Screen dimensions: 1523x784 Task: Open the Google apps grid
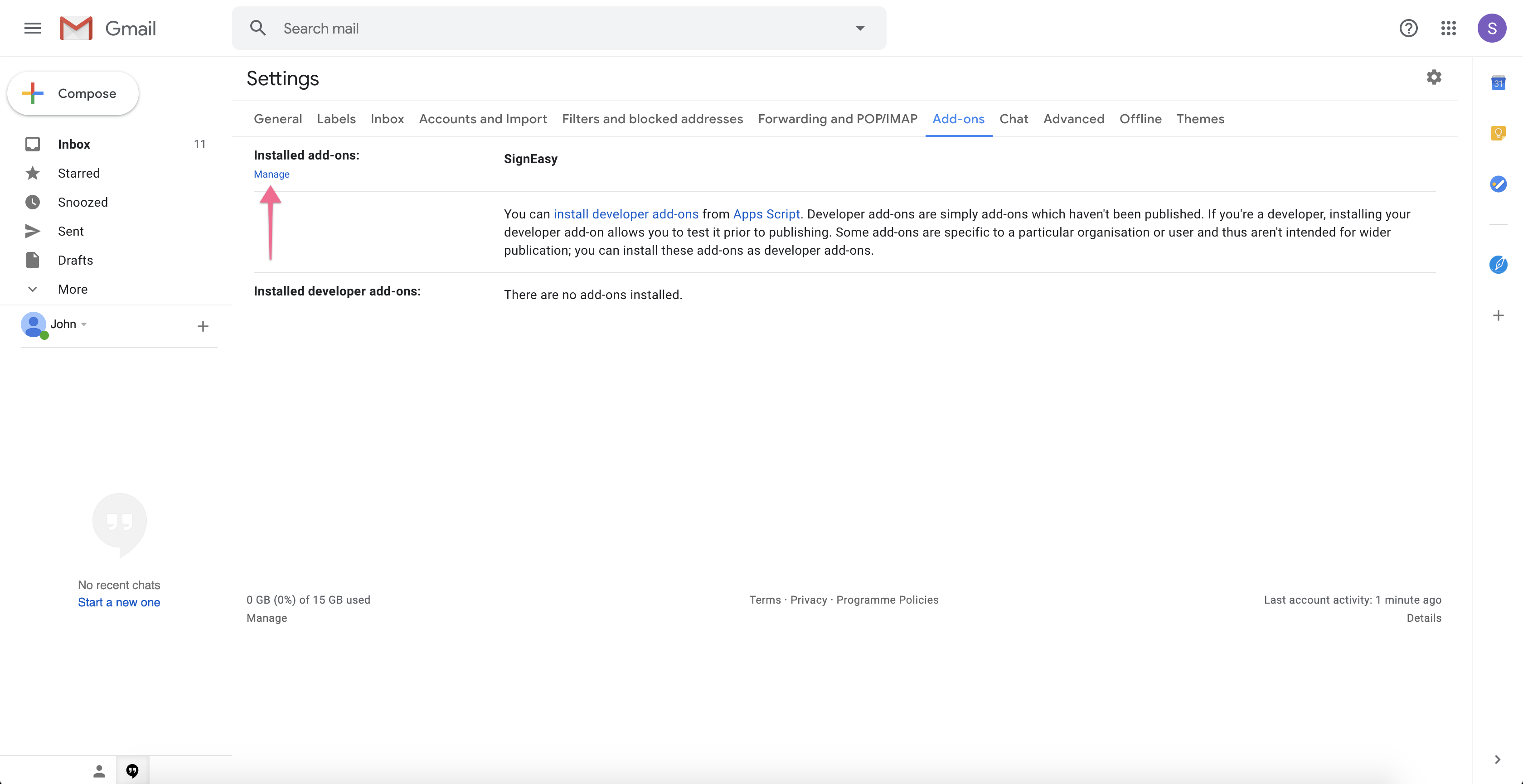pos(1449,28)
